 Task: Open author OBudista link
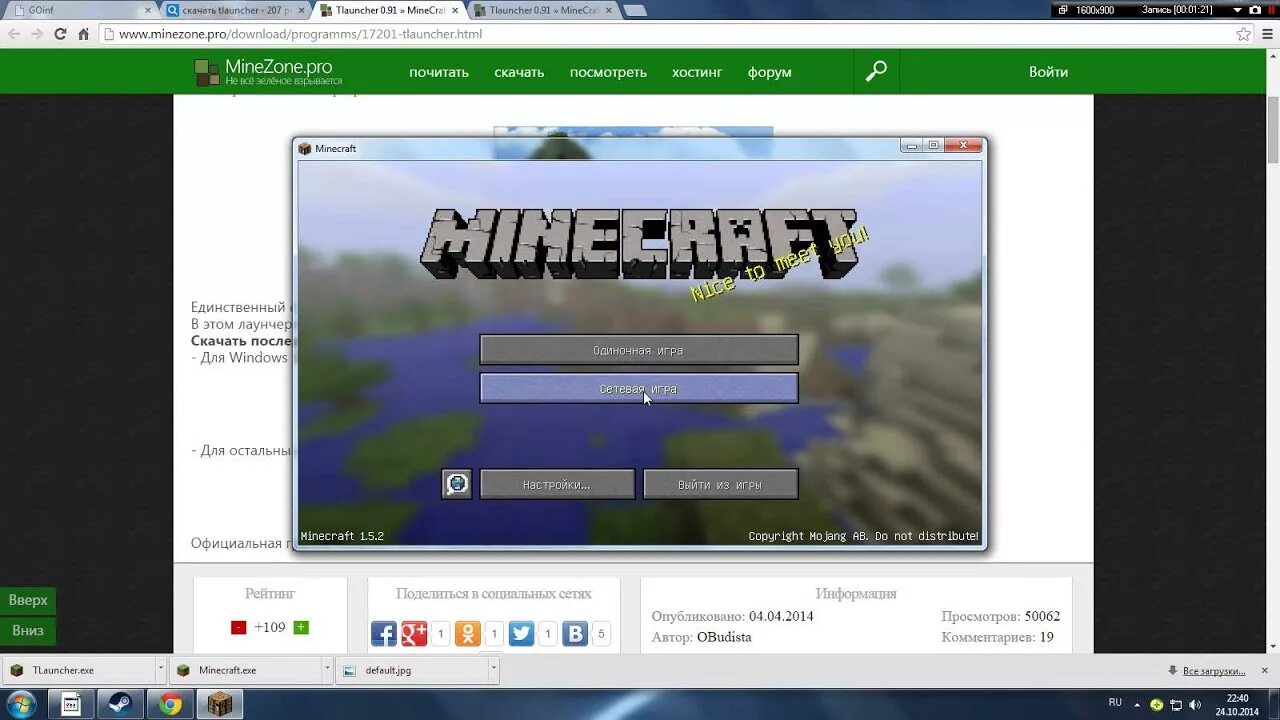[x=724, y=637]
